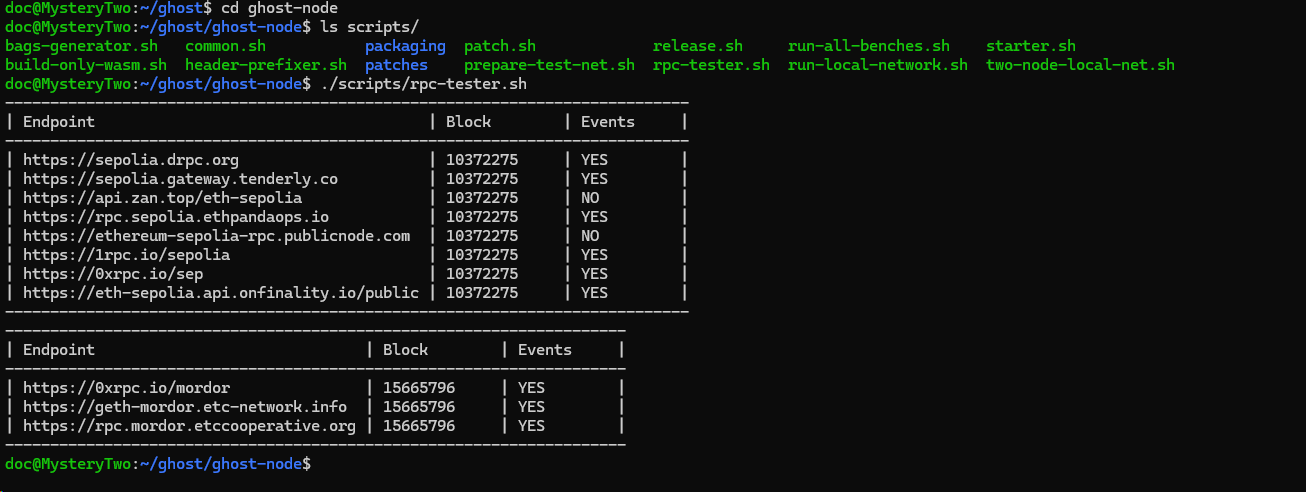This screenshot has height=492, width=1306.
Task: Click the run-all-benches.sh filename
Action: tap(868, 46)
